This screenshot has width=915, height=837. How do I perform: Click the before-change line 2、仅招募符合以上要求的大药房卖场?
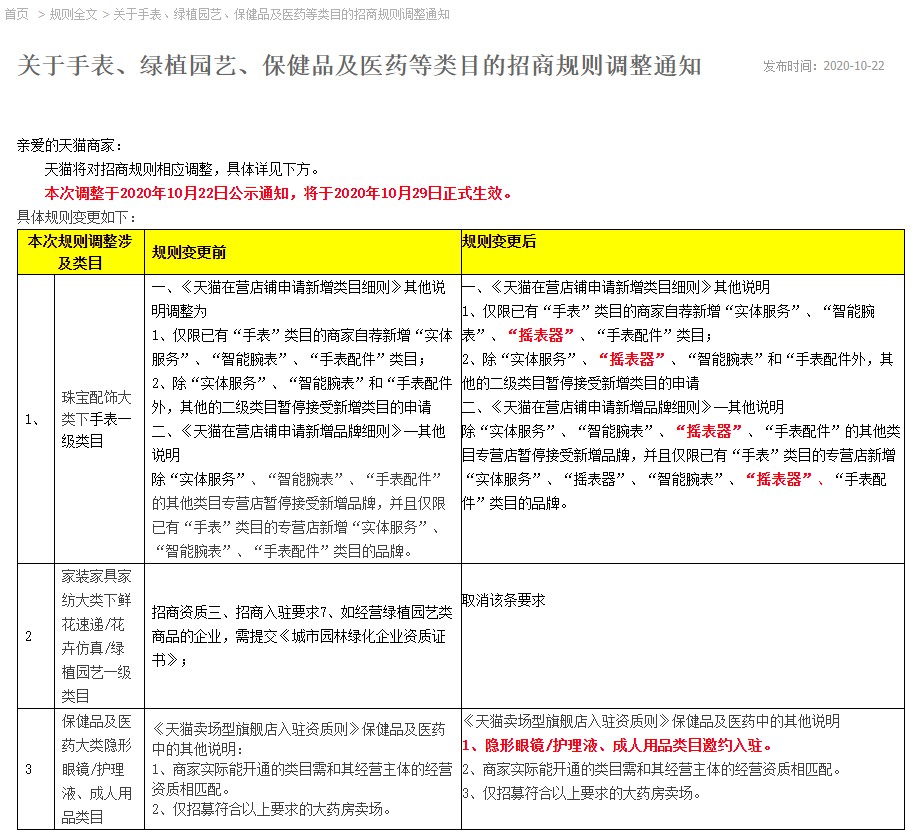click(271, 809)
